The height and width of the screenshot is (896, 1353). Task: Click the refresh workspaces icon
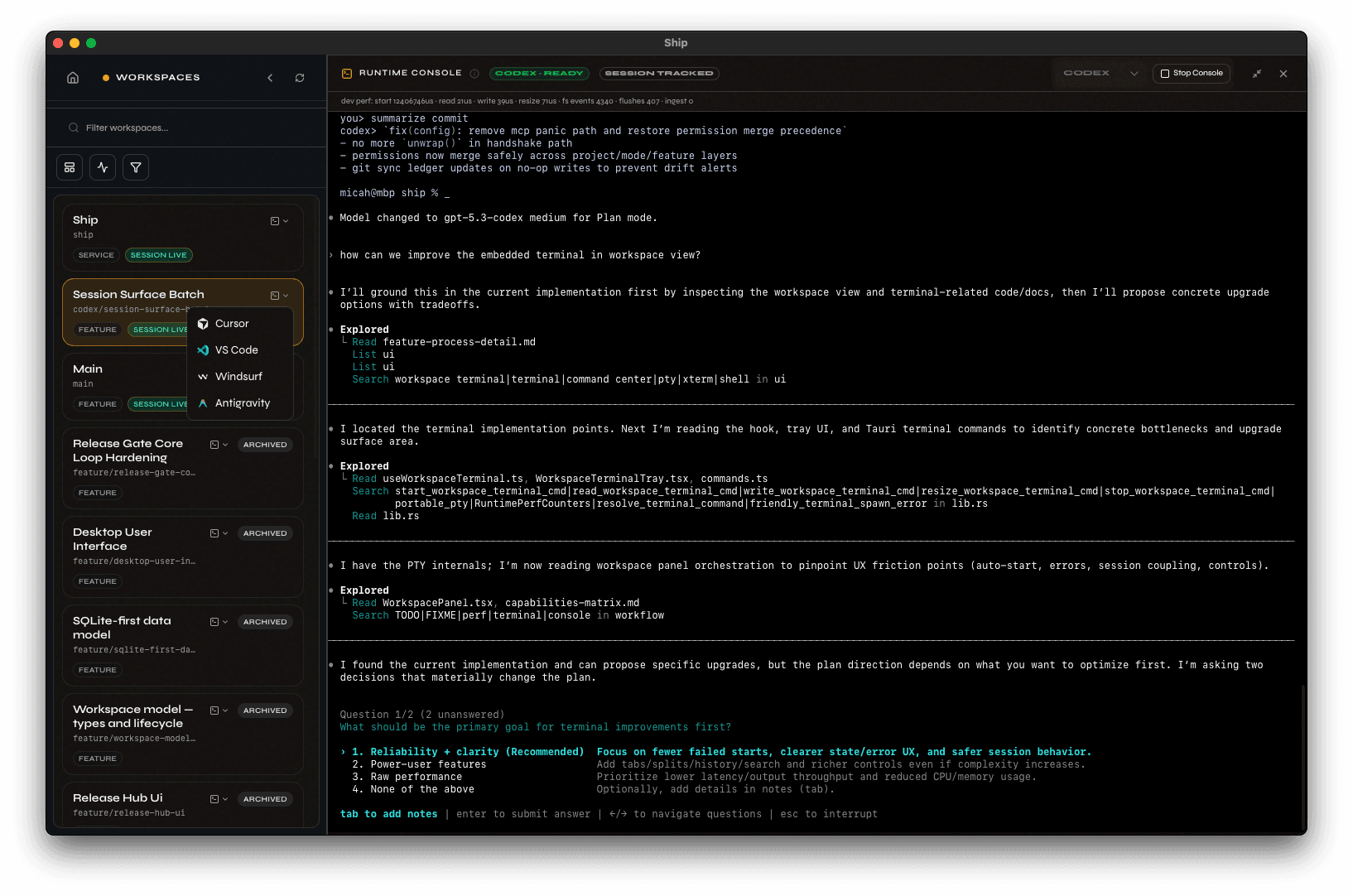click(299, 77)
